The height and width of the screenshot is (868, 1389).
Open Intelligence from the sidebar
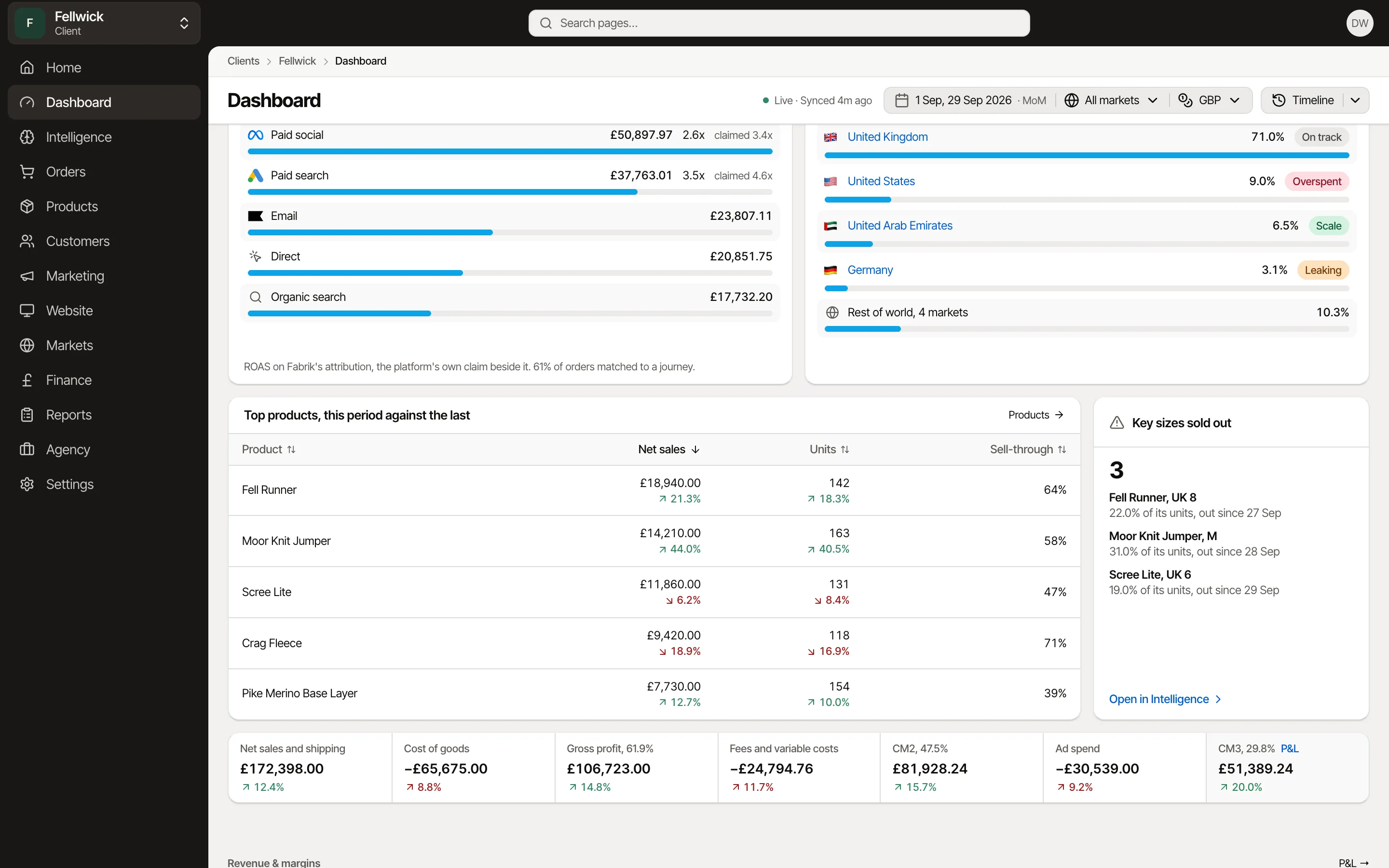pos(104,137)
